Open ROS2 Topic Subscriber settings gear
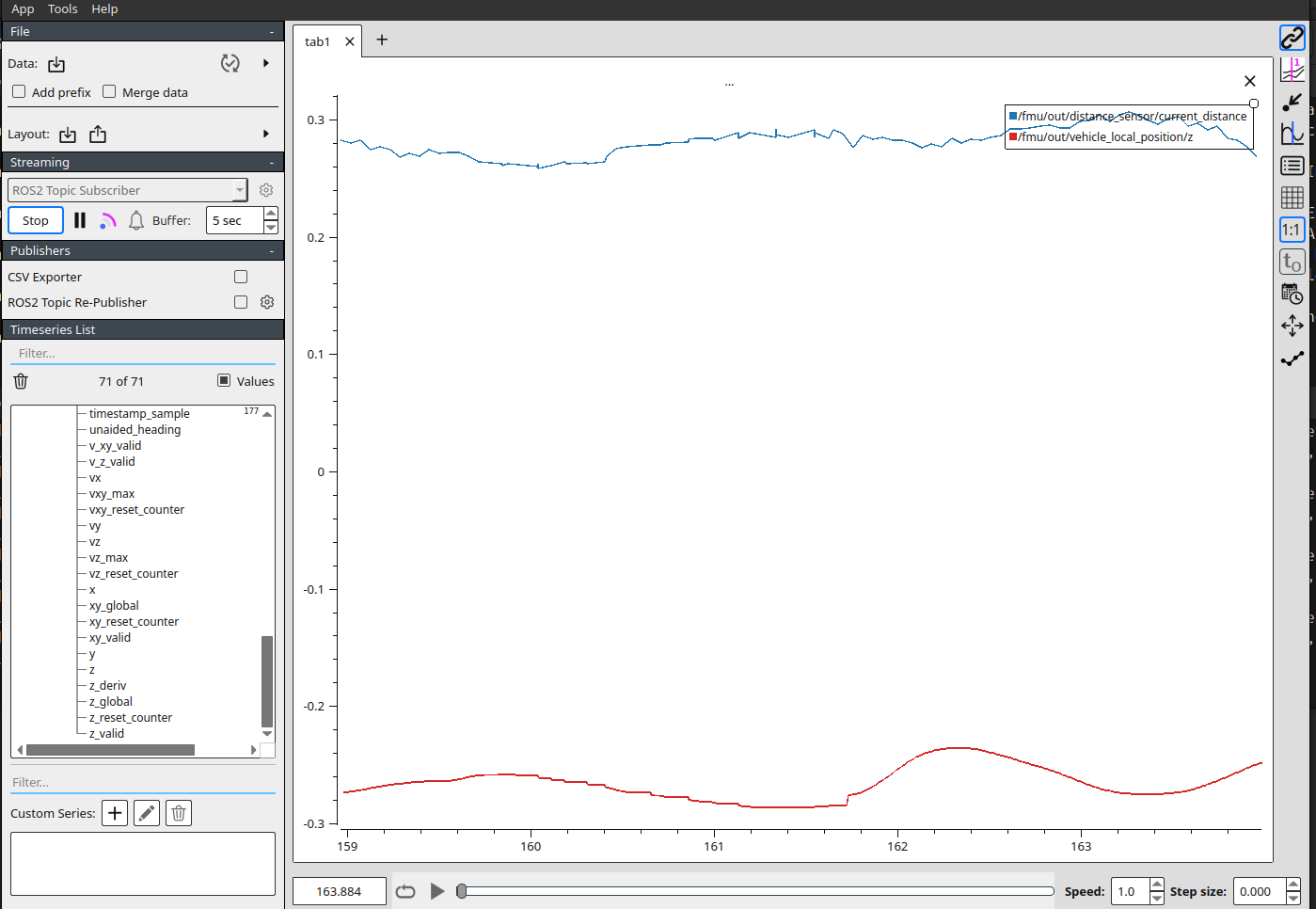 266,190
